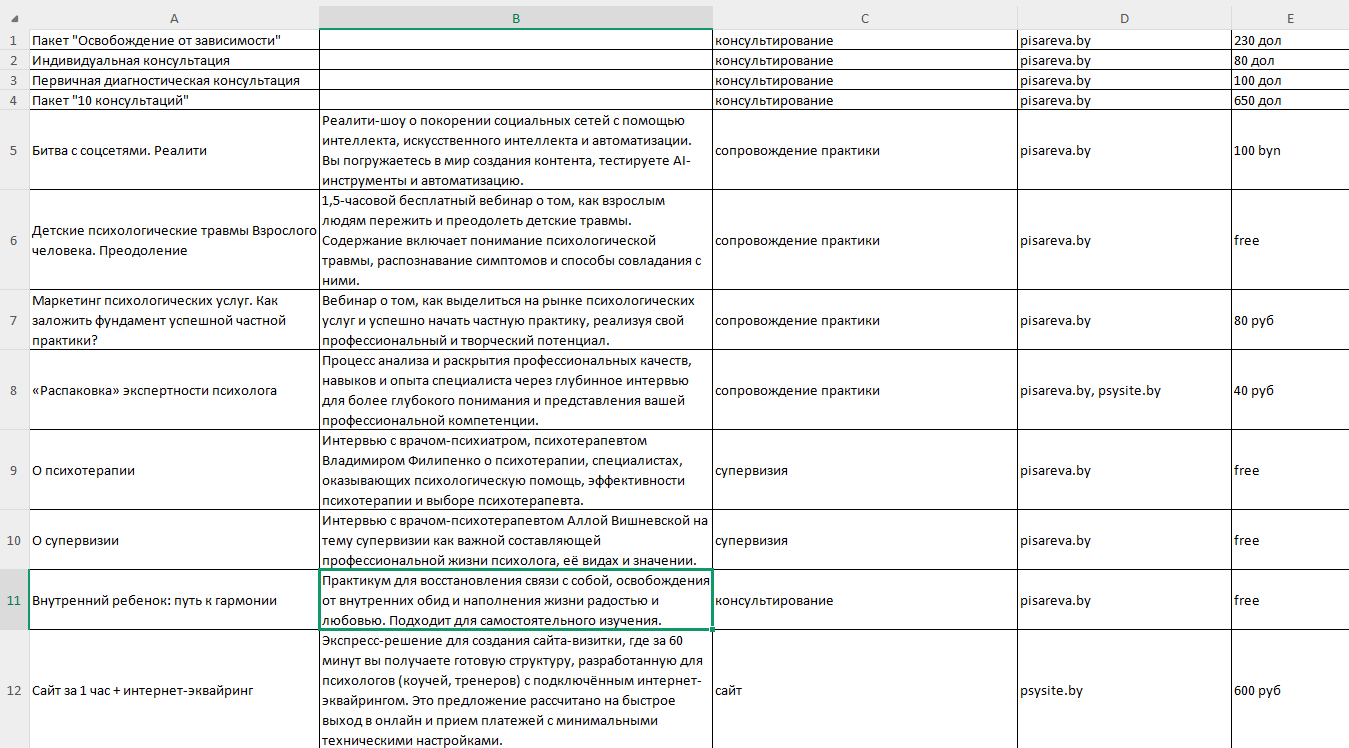
Task: Click 'консультирование' in row 1
Action: pyautogui.click(x=865, y=41)
